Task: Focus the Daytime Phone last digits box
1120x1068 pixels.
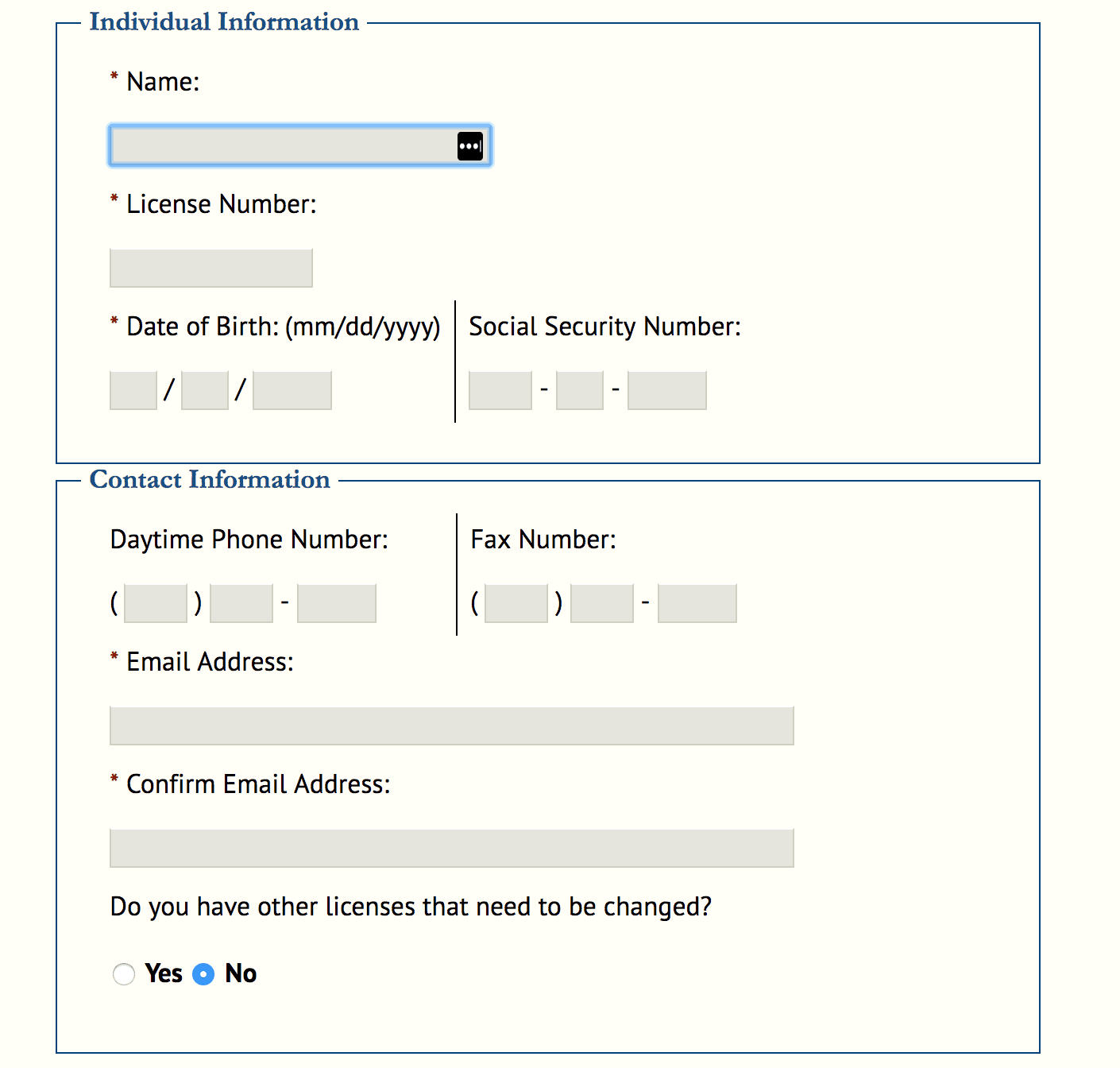Action: tap(337, 603)
